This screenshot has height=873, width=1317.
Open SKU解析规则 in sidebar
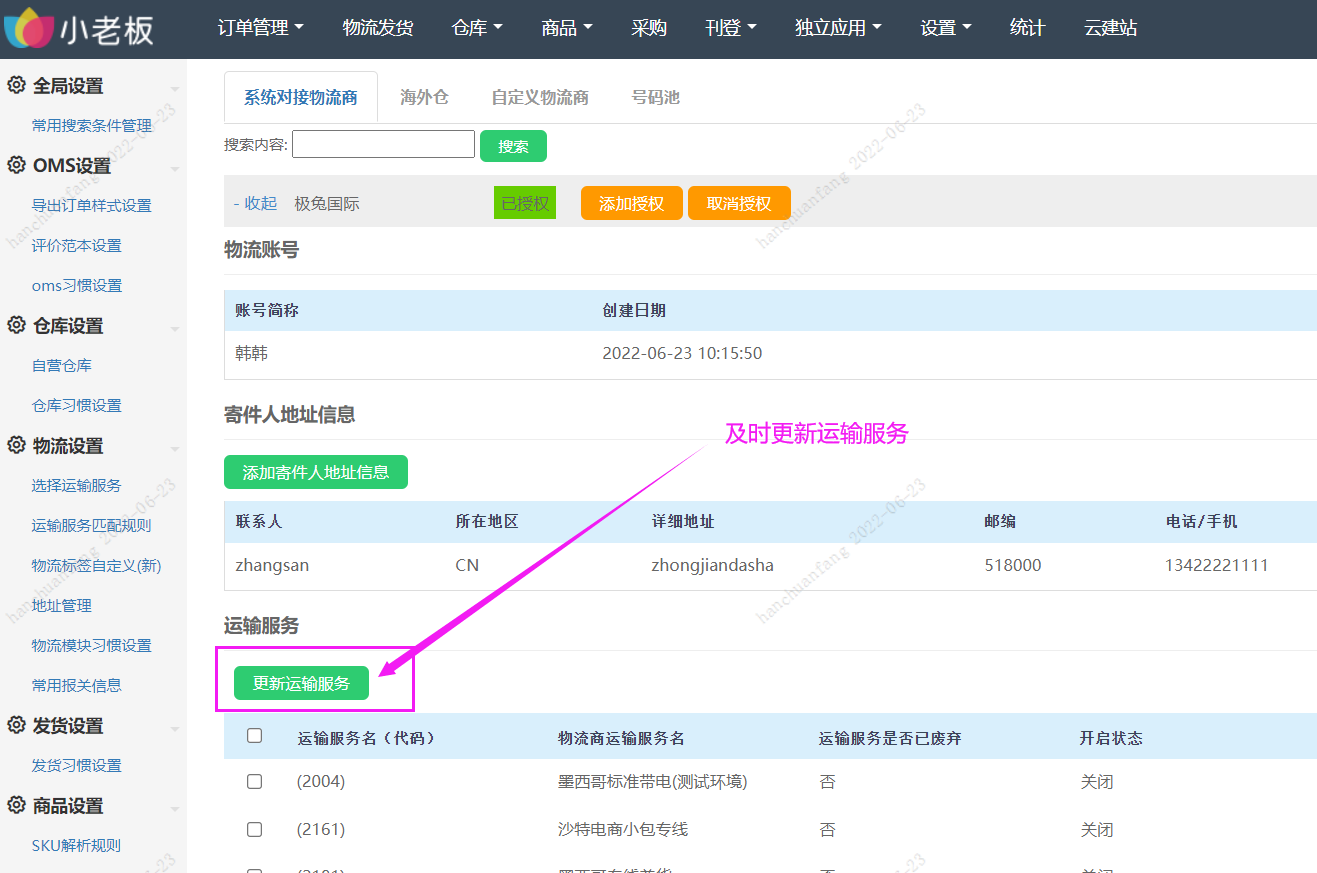76,846
